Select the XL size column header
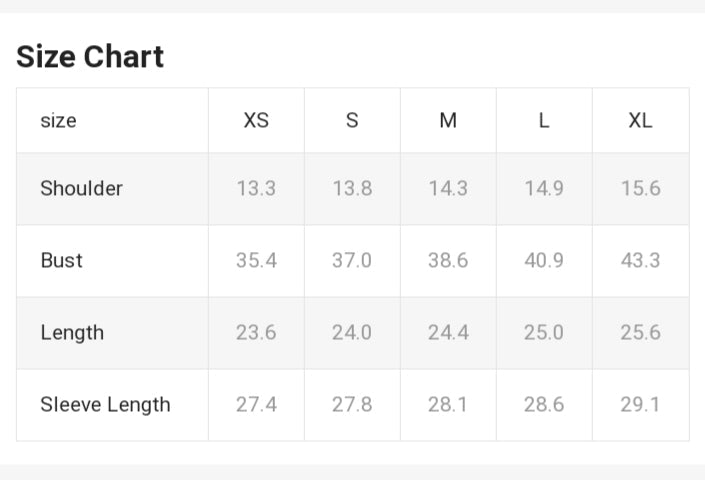 tap(640, 120)
